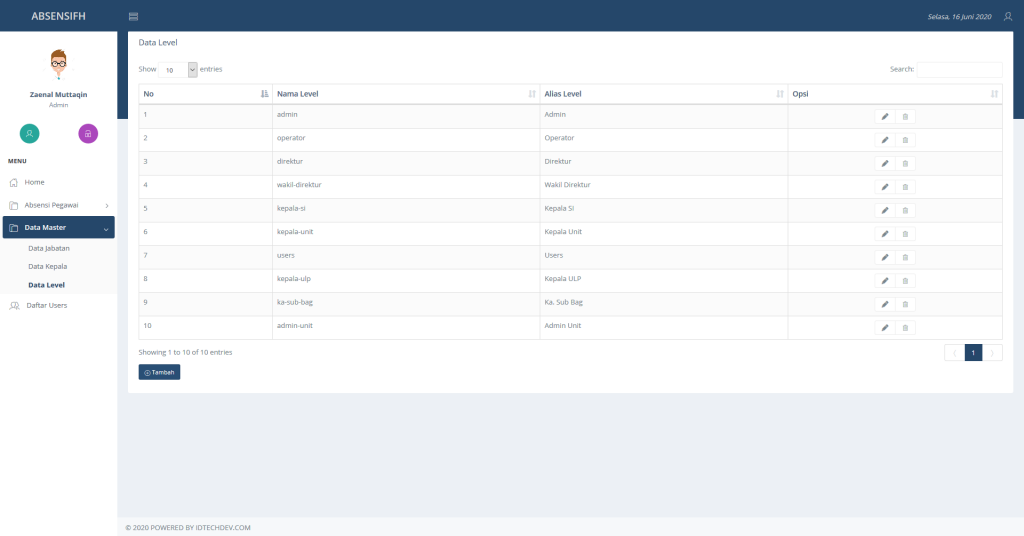
Task: Edit the operator level row
Action: pyautogui.click(x=885, y=140)
